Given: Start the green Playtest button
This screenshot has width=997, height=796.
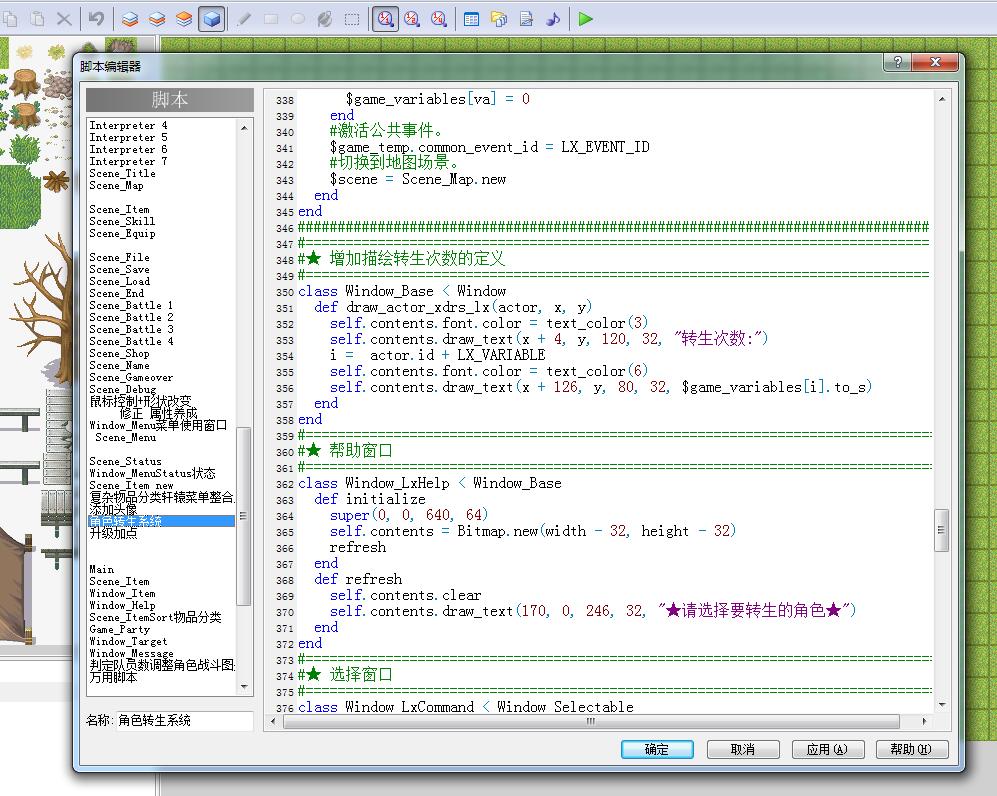Looking at the screenshot, I should (586, 19).
